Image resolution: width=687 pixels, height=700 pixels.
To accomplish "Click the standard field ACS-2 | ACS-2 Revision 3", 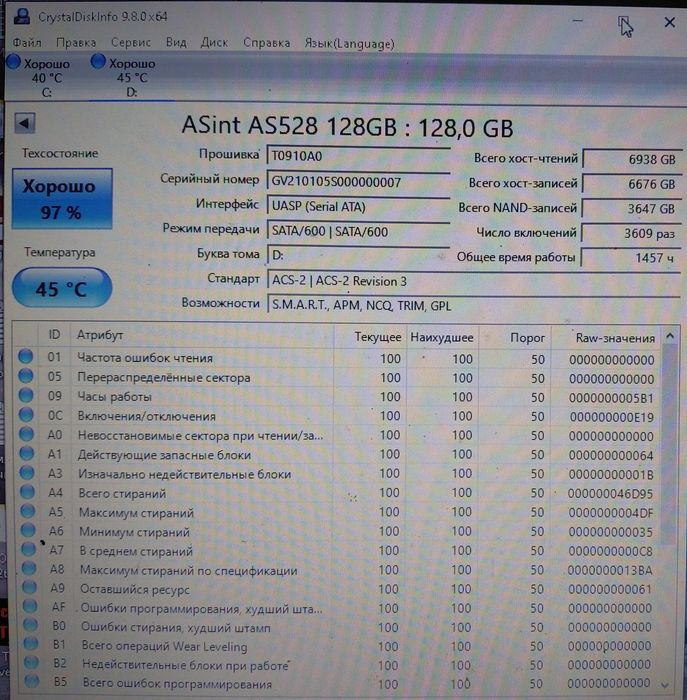I will pyautogui.click(x=473, y=281).
